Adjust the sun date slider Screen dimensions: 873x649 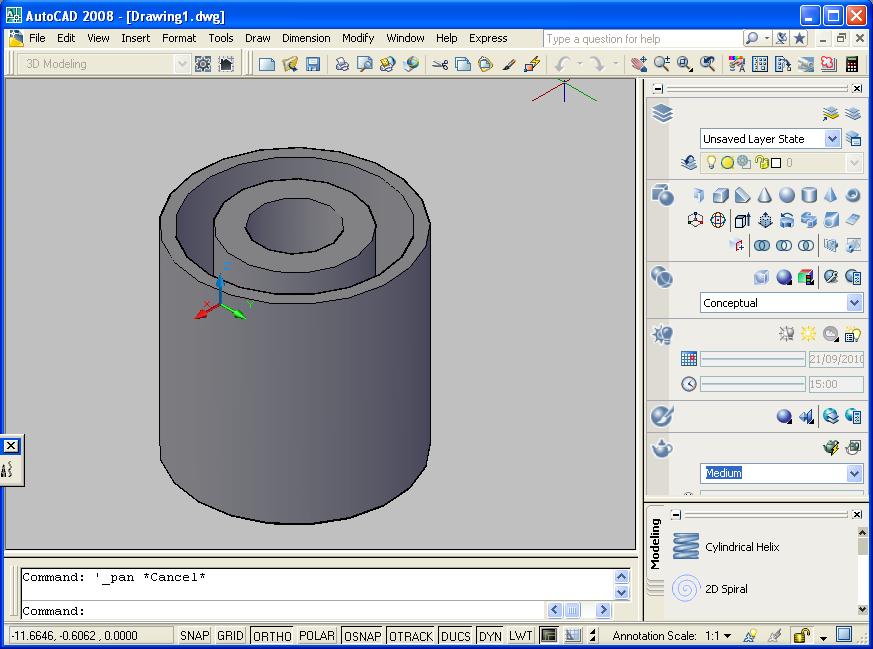pos(752,358)
